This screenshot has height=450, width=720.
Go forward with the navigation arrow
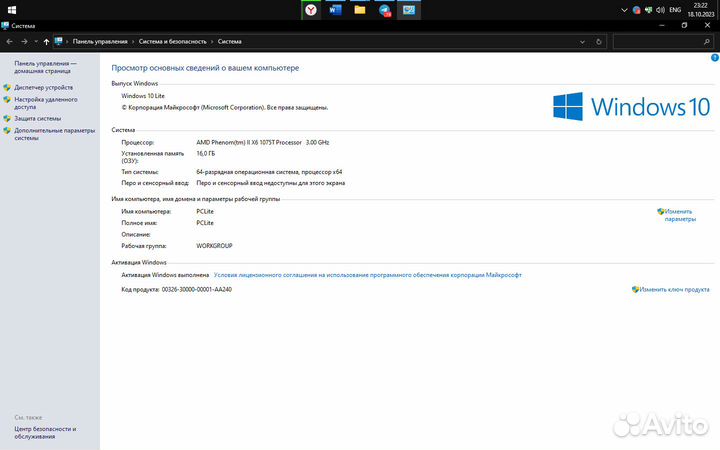(24, 41)
